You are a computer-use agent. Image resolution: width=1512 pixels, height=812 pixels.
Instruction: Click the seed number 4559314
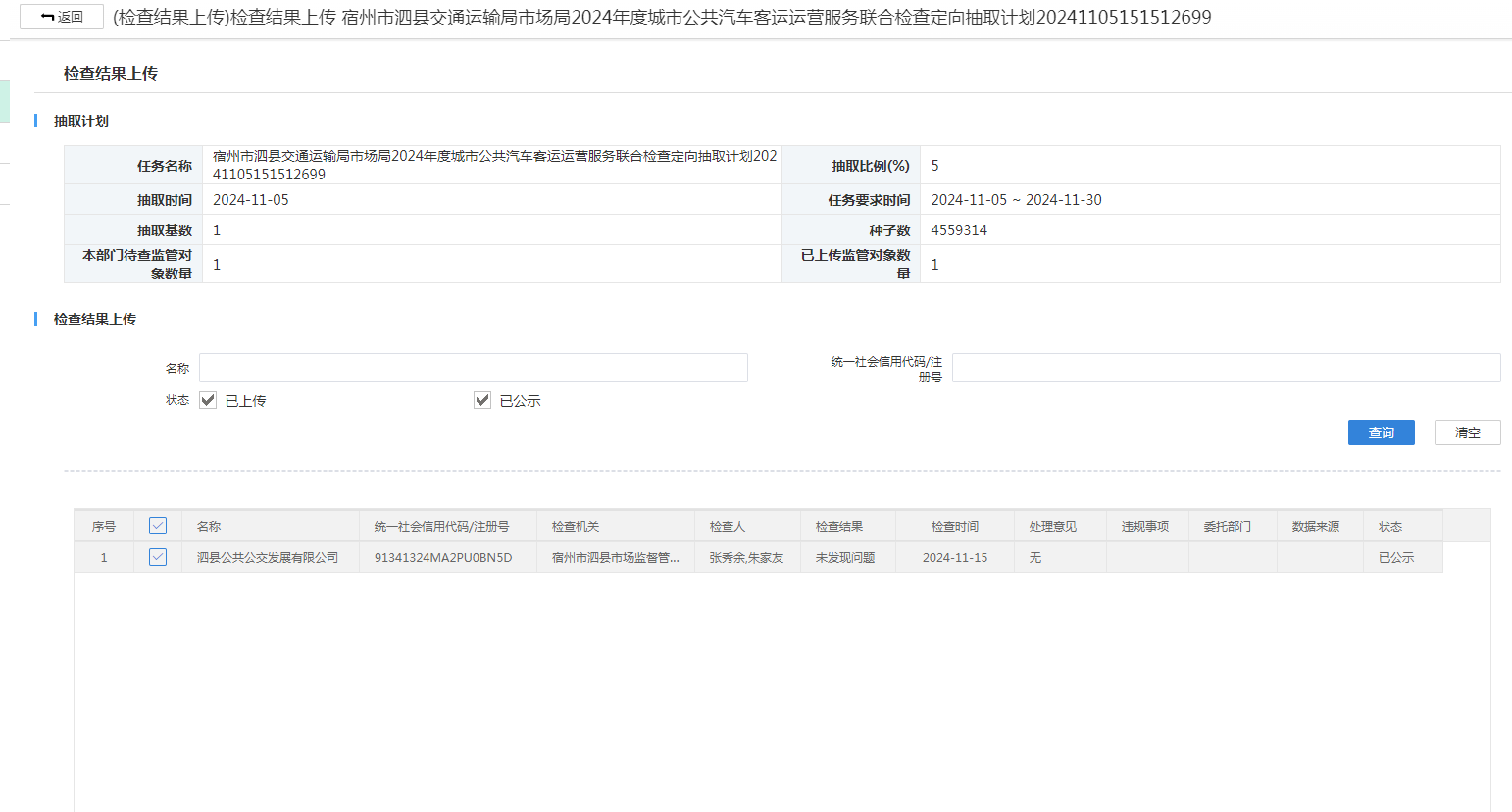(x=959, y=230)
